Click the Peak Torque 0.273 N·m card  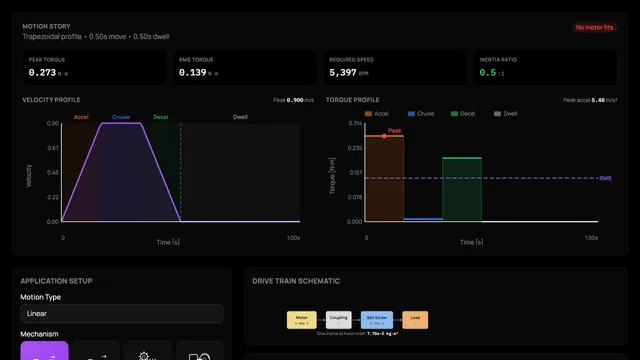pos(95,68)
